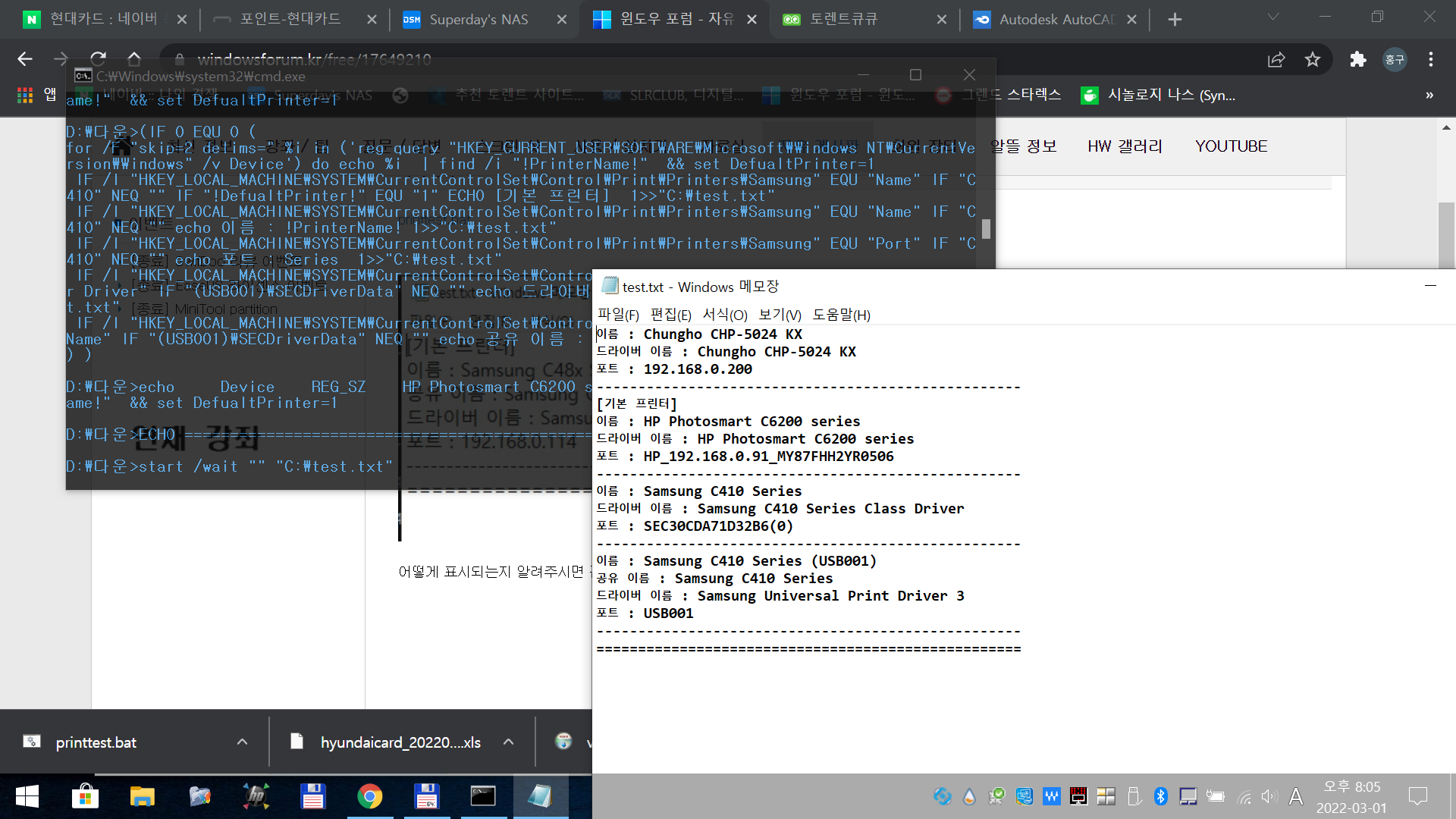The width and height of the screenshot is (1456, 819).
Task: Click the '192.168.0.200' port line in Notepad
Action: [674, 369]
